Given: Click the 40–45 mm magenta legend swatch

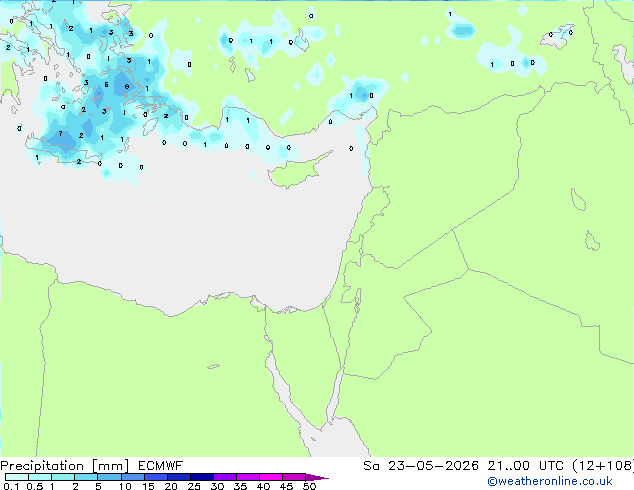Looking at the screenshot, I should [271, 477].
